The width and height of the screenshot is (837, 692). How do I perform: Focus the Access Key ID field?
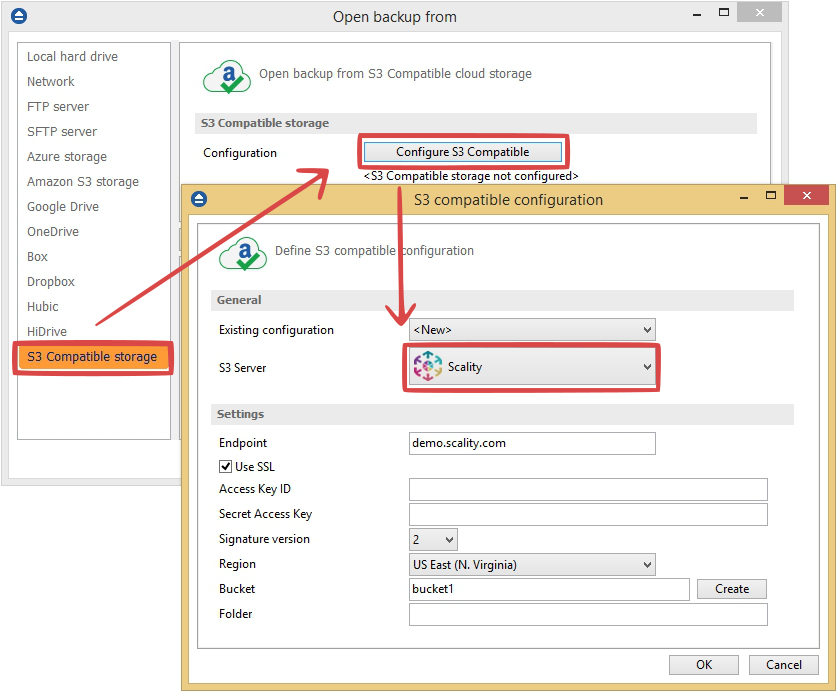pyautogui.click(x=588, y=490)
